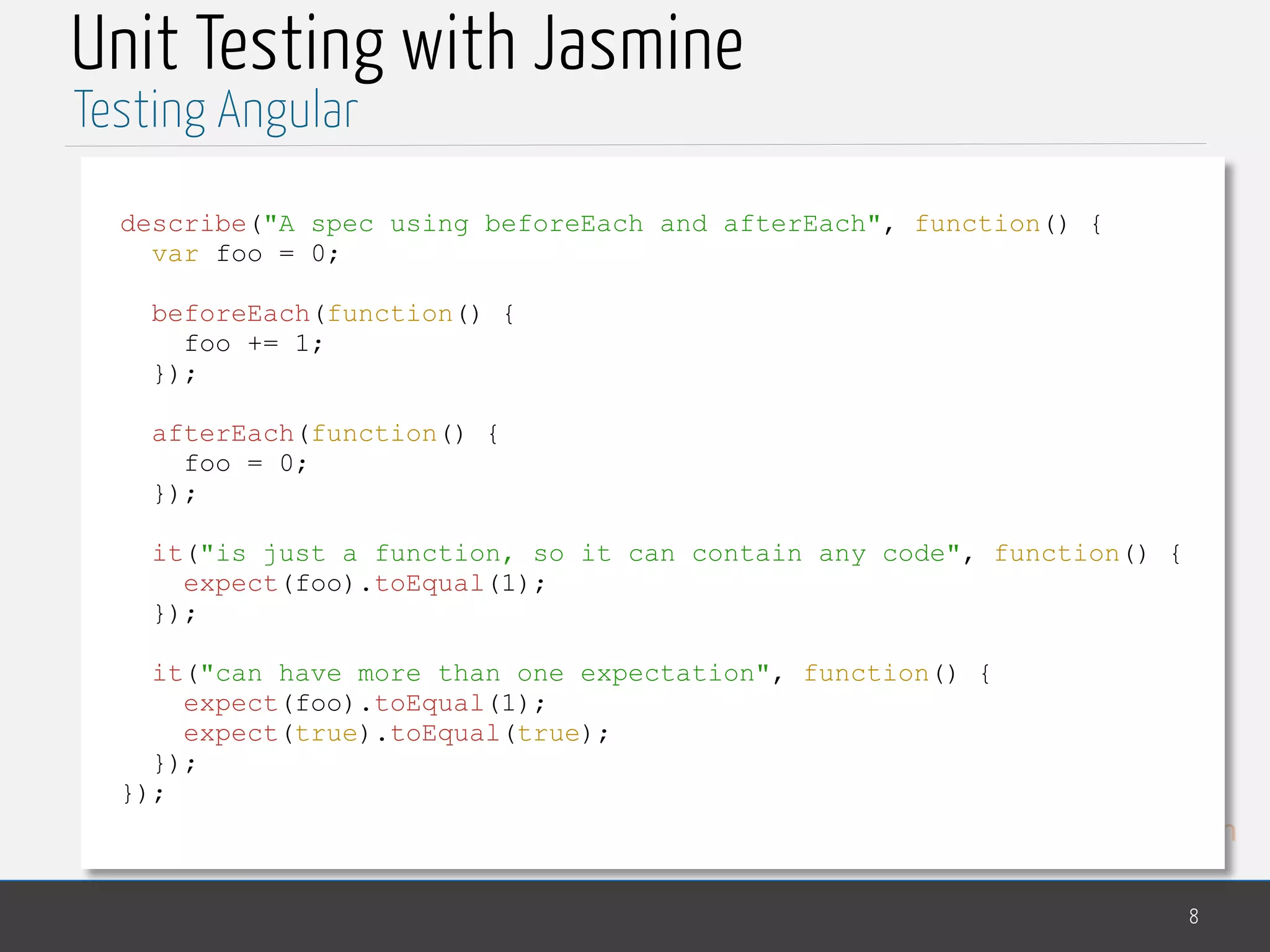Click the dark footer bar
1270x952 pixels.
620,916
